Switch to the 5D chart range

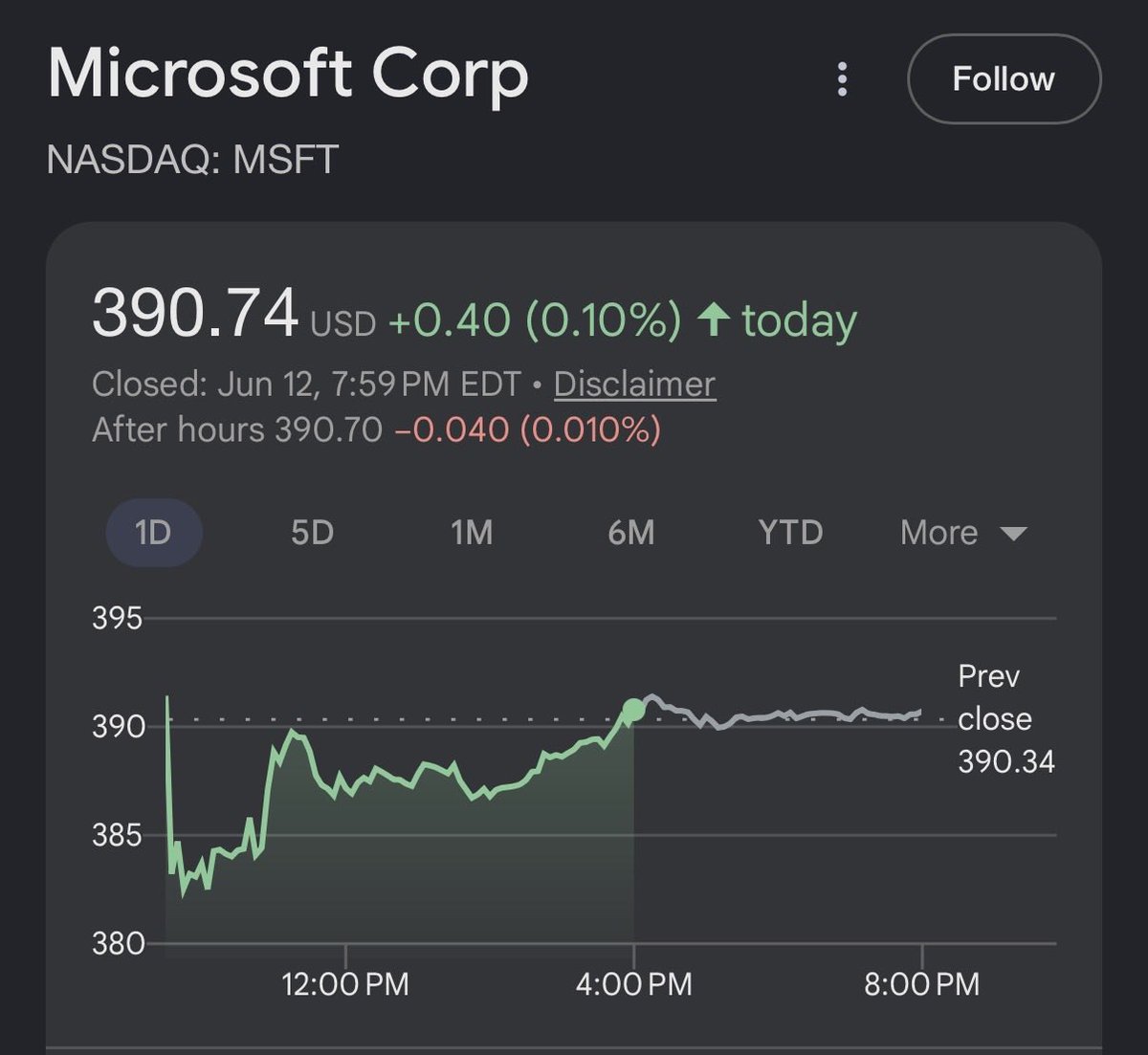[313, 532]
